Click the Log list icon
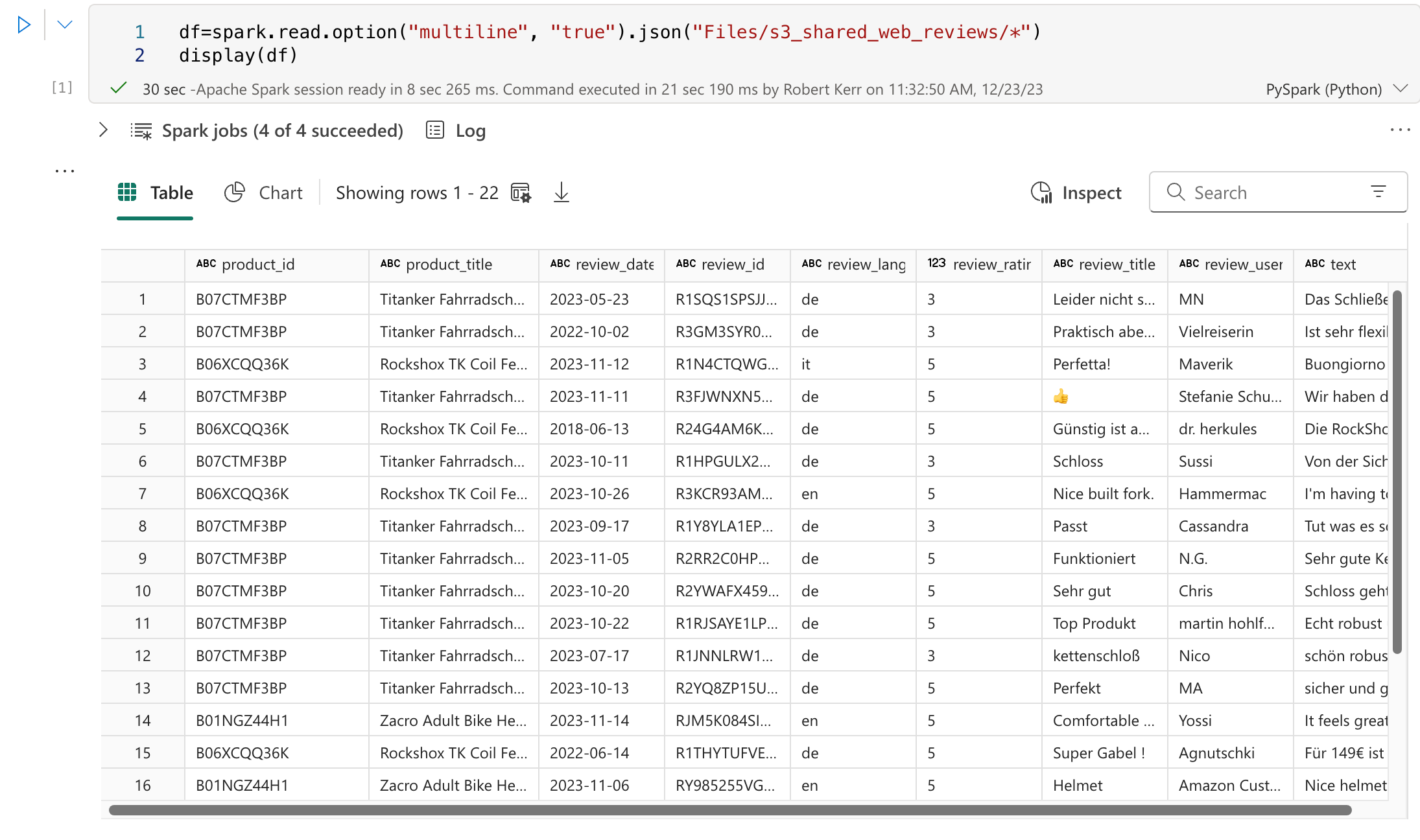Image resolution: width=1420 pixels, height=840 pixels. click(x=434, y=130)
